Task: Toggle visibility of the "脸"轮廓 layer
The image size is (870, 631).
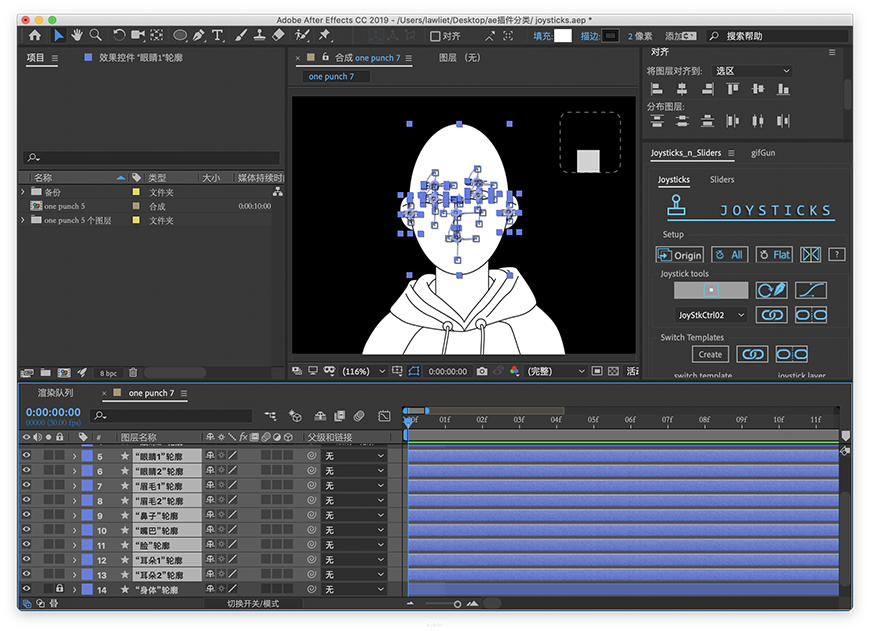Action: click(x=27, y=546)
